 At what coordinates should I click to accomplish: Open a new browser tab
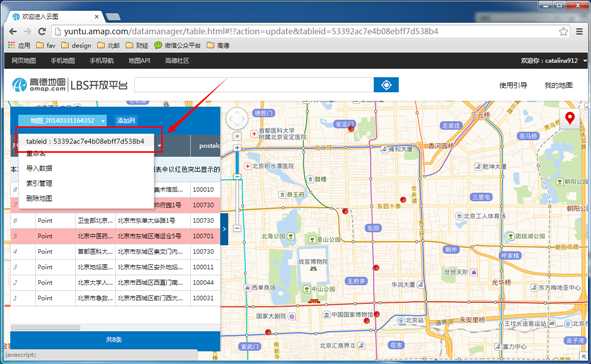tap(113, 17)
